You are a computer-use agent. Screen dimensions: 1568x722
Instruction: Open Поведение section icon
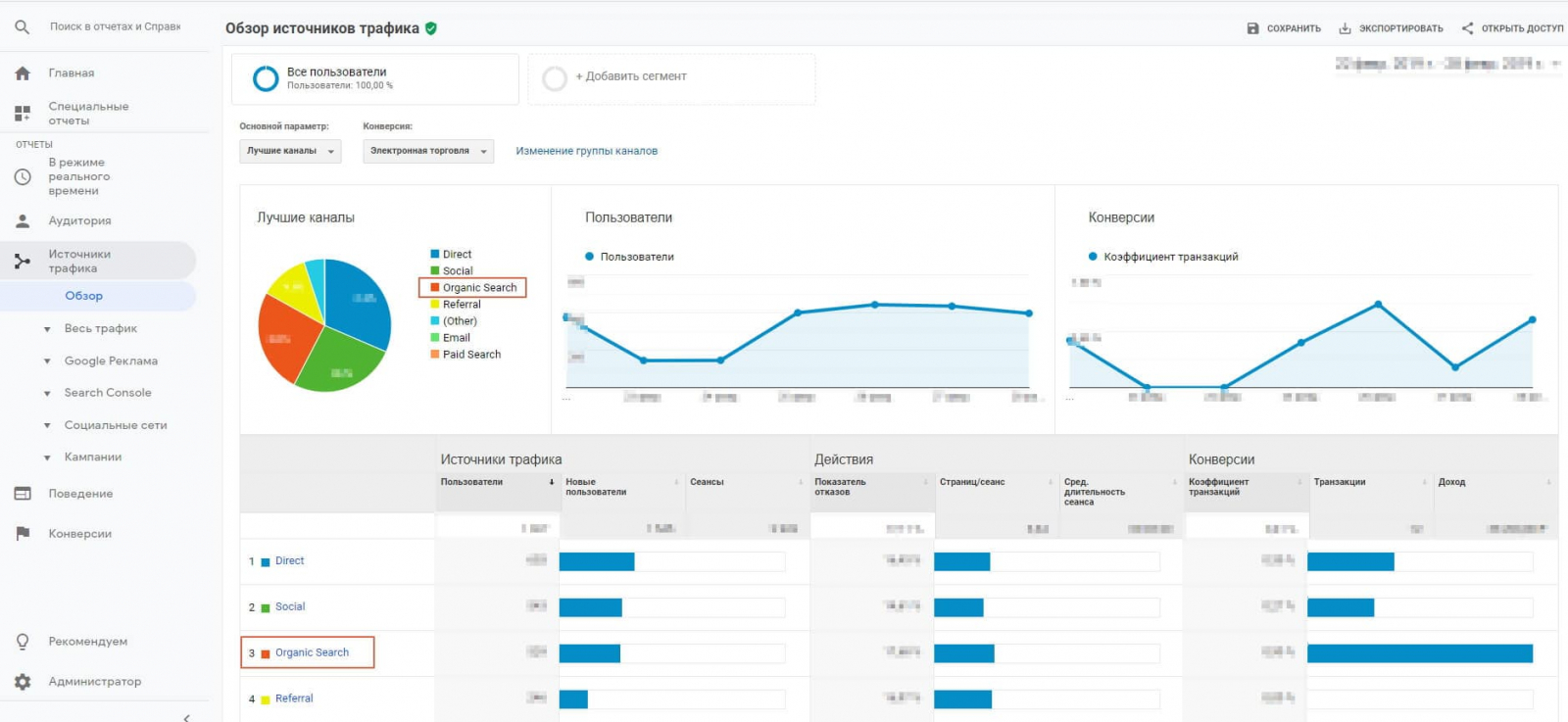(23, 494)
